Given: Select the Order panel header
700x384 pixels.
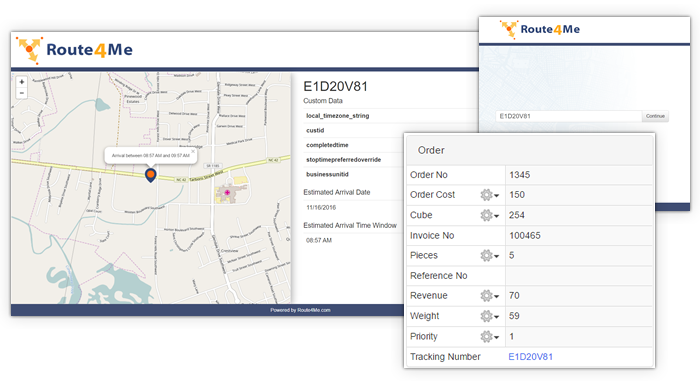Looking at the screenshot, I should (529, 150).
